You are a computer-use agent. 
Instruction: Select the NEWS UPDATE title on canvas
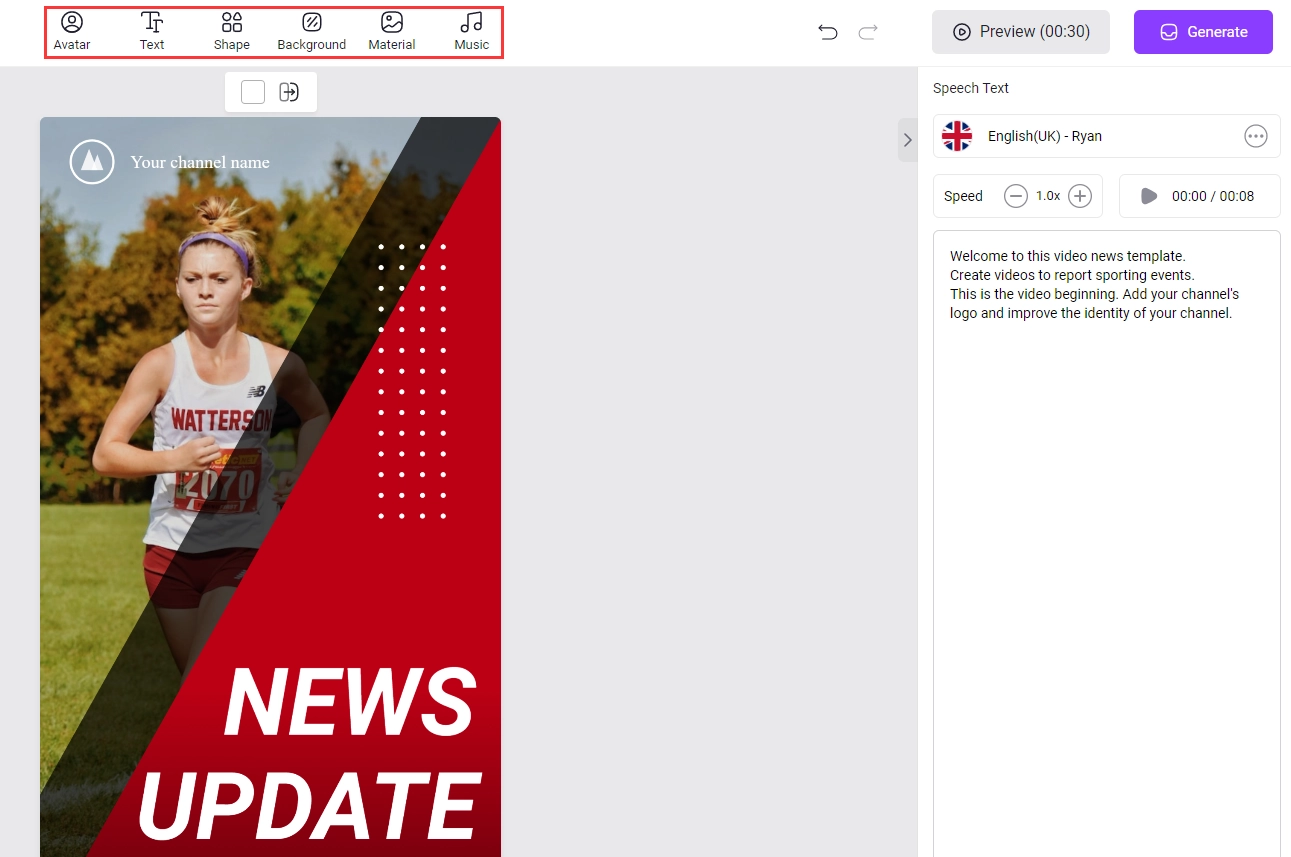pyautogui.click(x=320, y=755)
